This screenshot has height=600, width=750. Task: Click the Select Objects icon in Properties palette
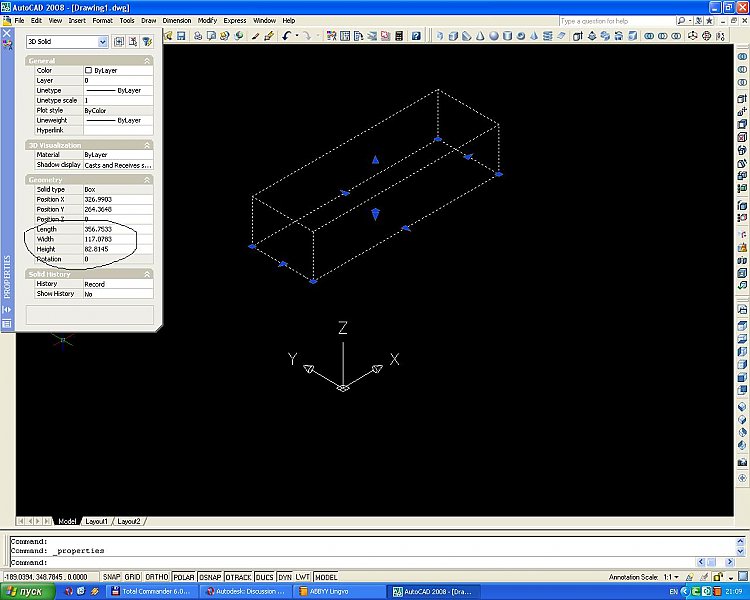tap(133, 42)
